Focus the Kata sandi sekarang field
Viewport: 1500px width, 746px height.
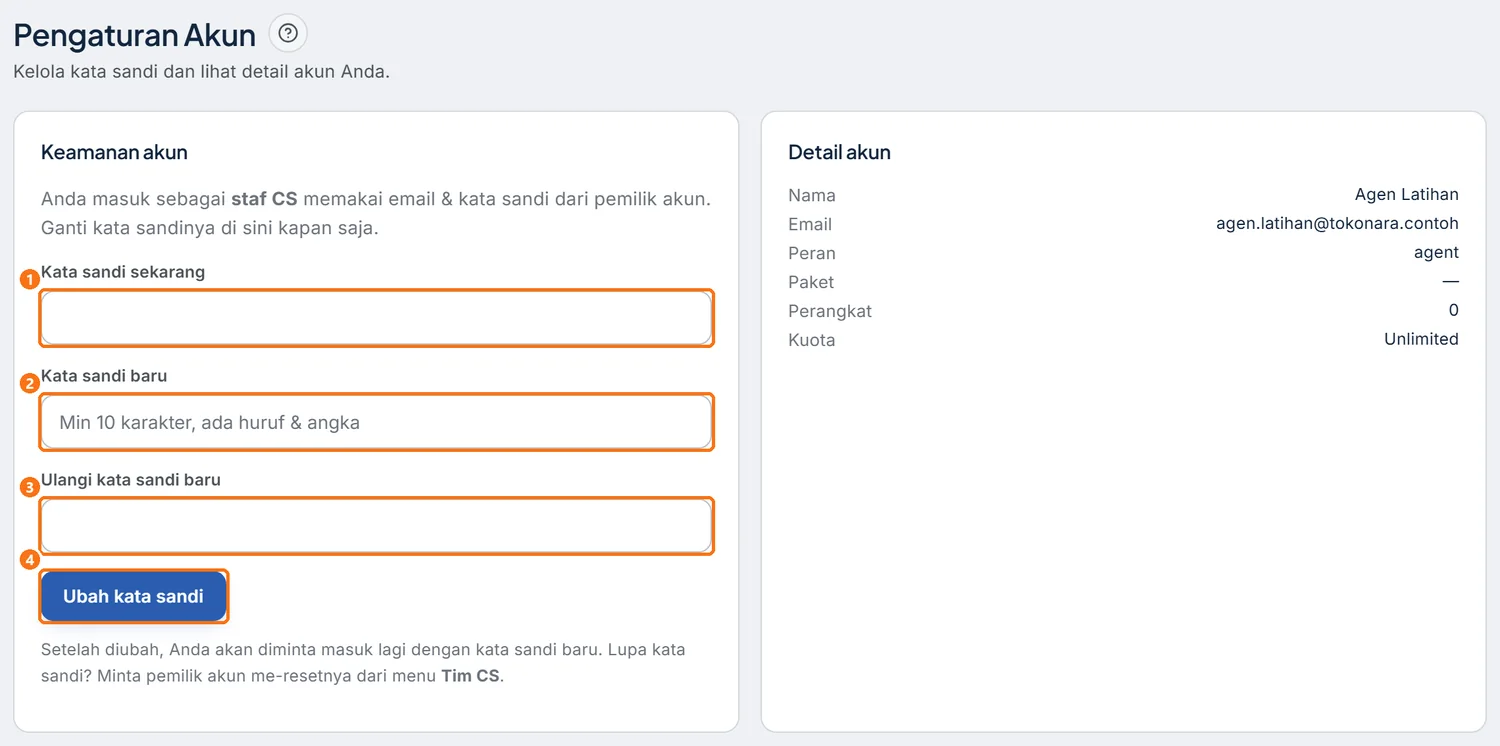pyautogui.click(x=376, y=319)
